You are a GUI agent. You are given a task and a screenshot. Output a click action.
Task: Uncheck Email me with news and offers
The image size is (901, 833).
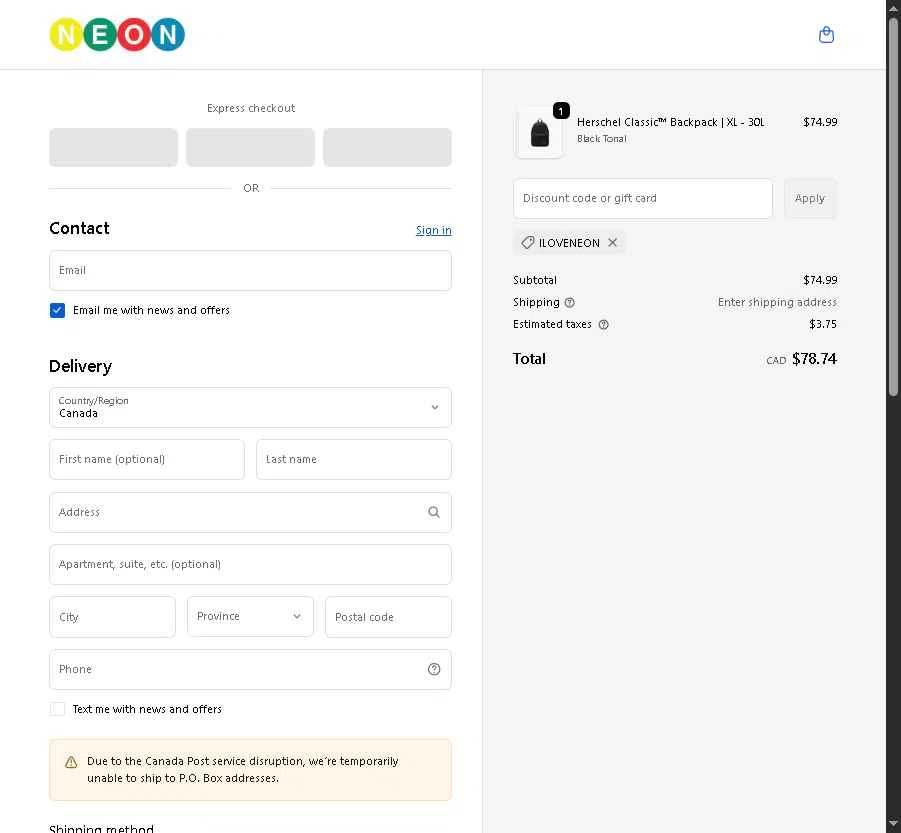(57, 310)
